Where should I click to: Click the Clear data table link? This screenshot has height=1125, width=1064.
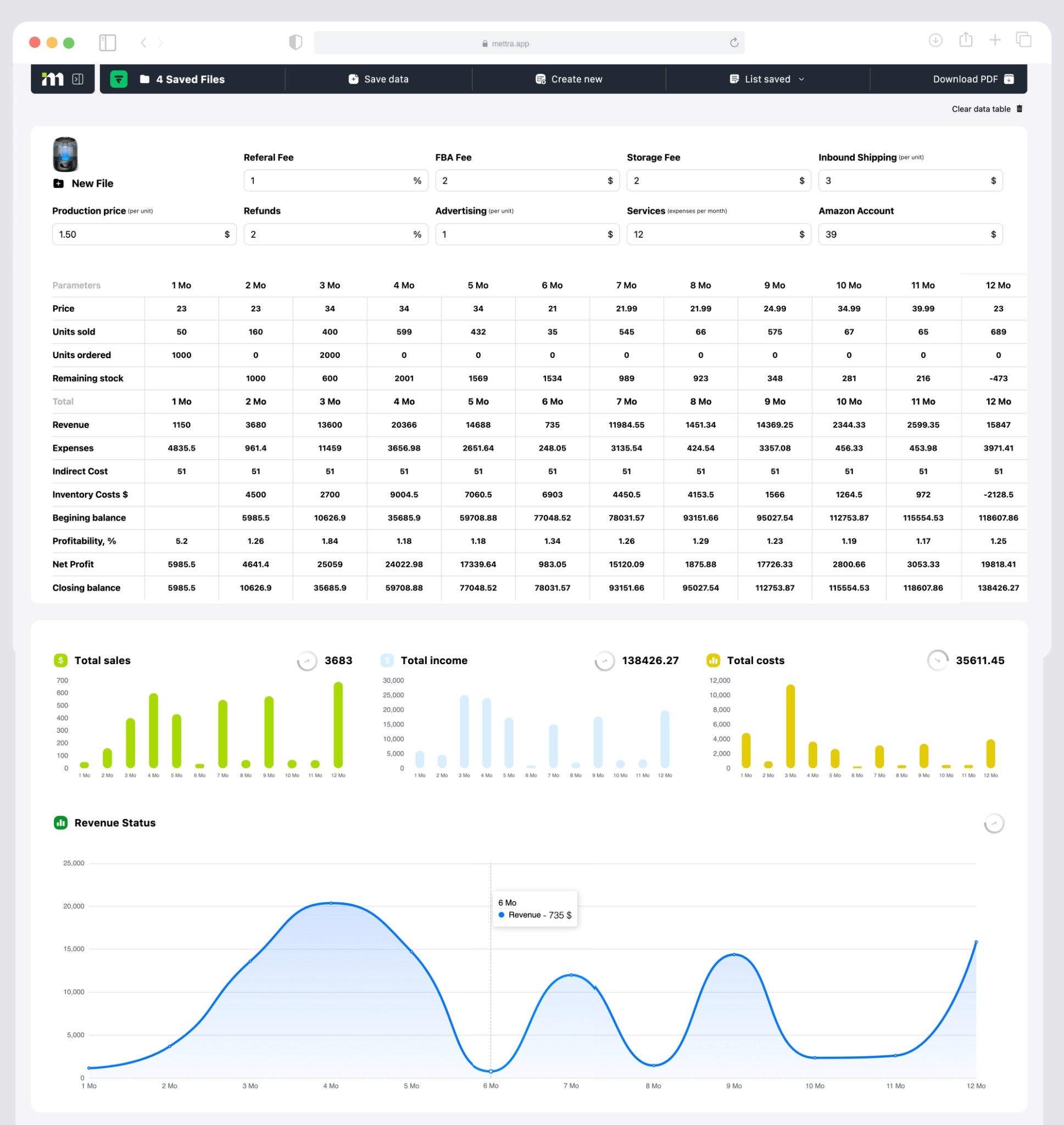coord(981,109)
